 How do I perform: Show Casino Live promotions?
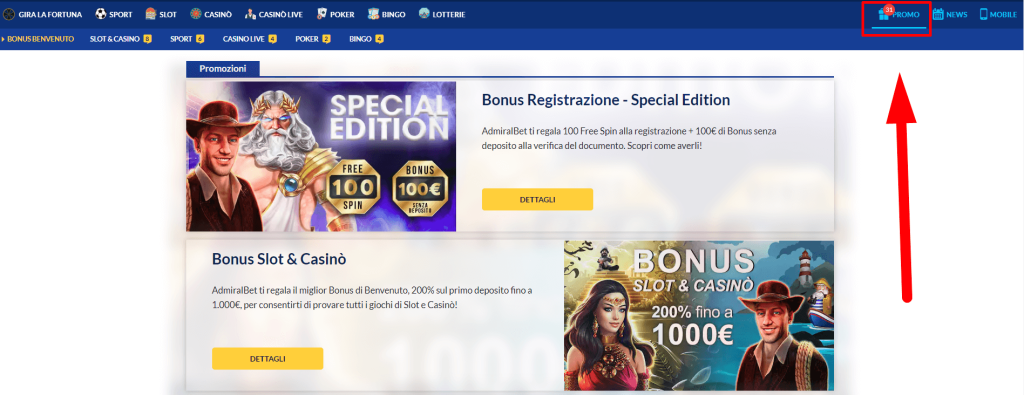pyautogui.click(x=249, y=39)
